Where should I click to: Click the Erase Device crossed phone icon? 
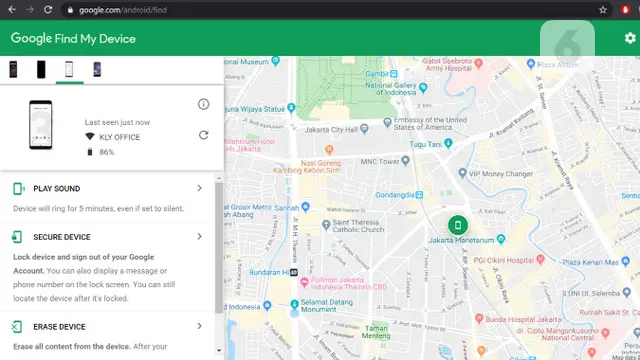(x=17, y=327)
